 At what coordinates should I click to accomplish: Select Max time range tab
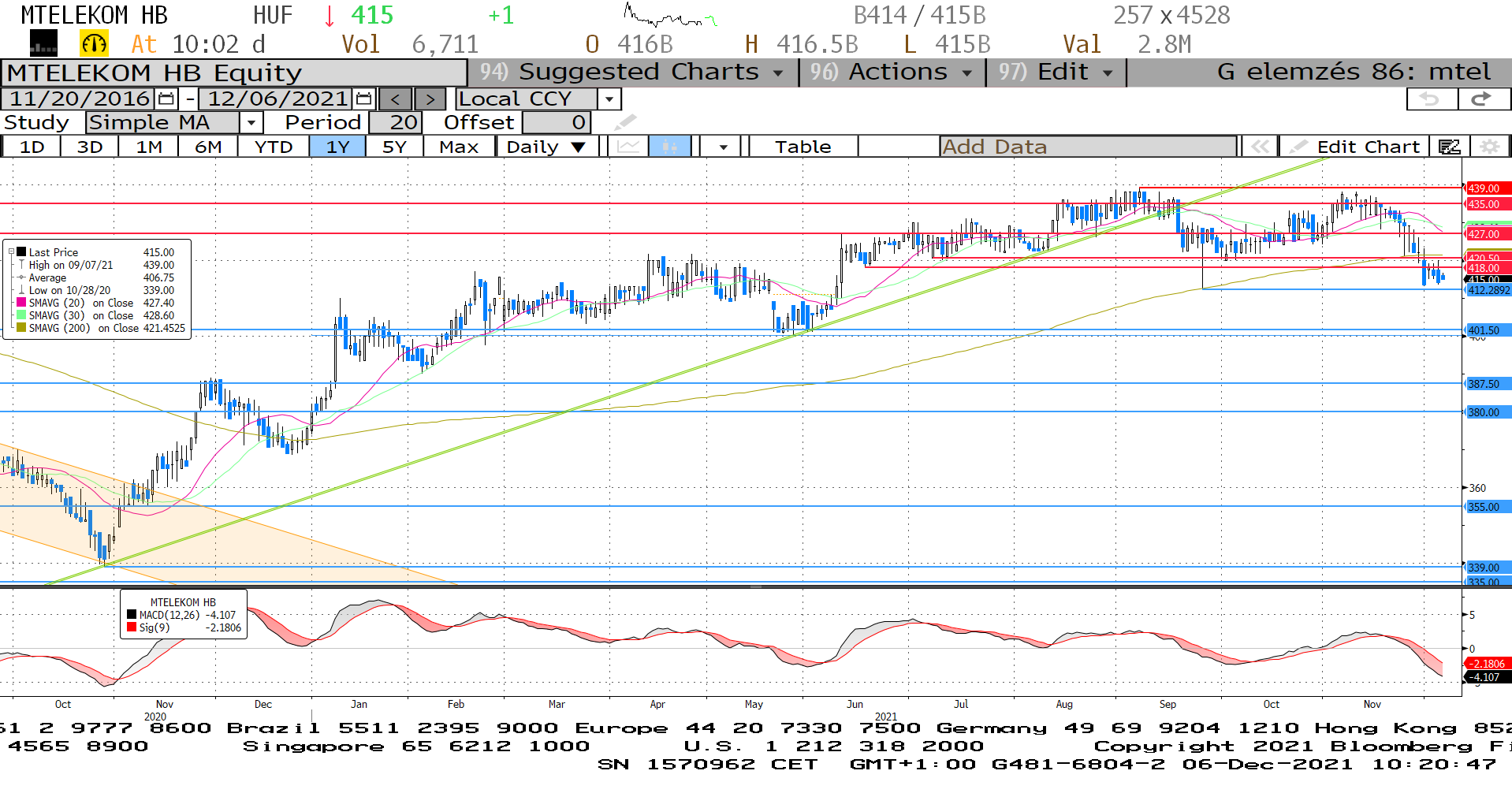click(x=459, y=147)
